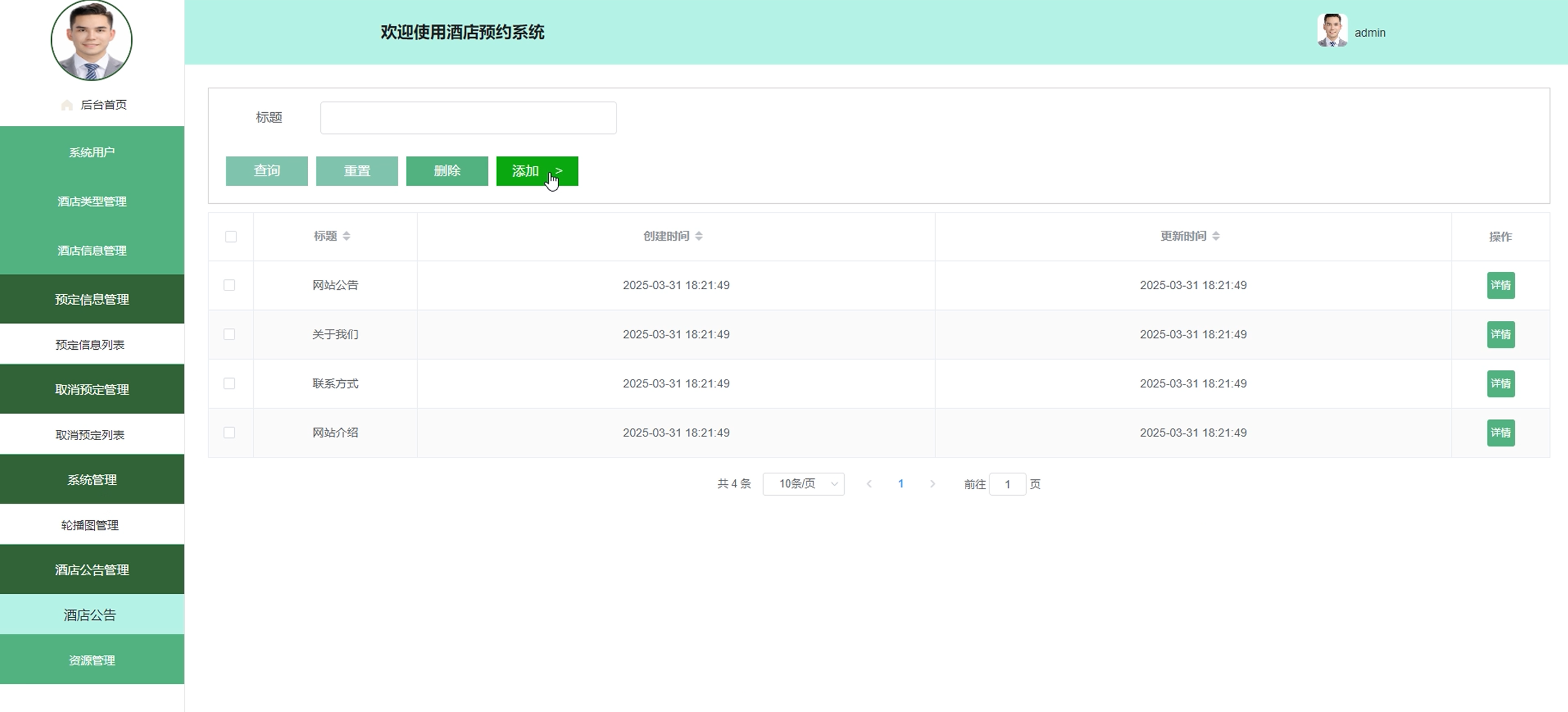1568x712 pixels.
Task: Click the large profile photo in the sidebar
Action: pos(91,40)
